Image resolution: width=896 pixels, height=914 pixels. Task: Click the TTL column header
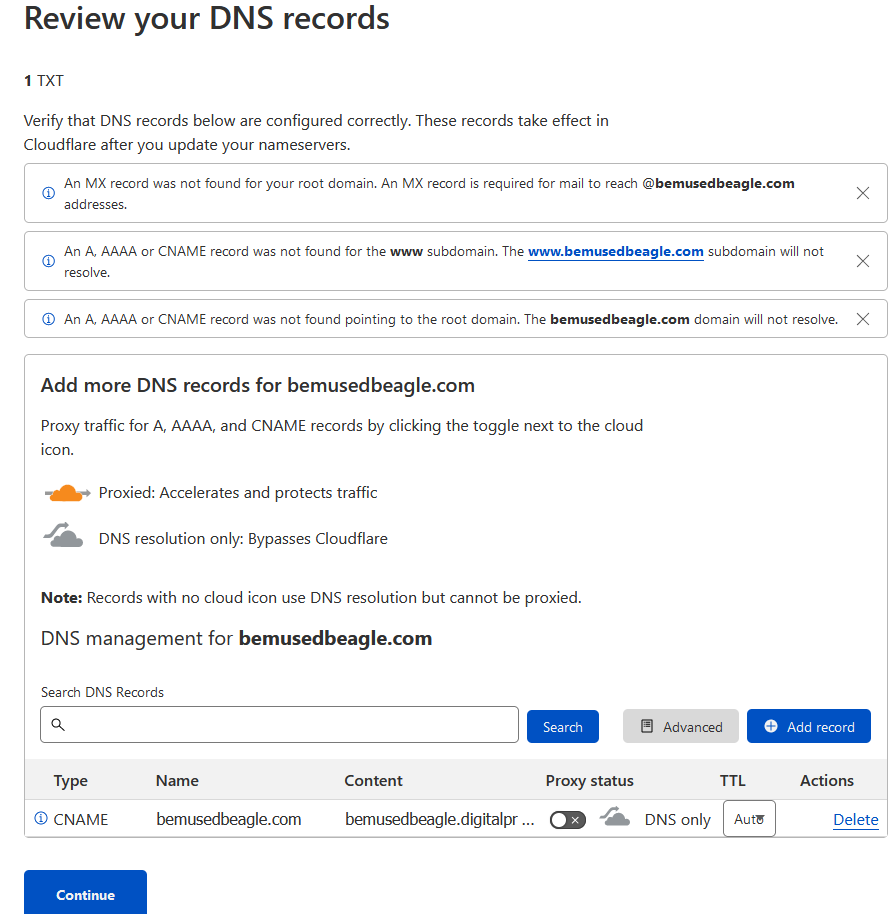coord(733,781)
